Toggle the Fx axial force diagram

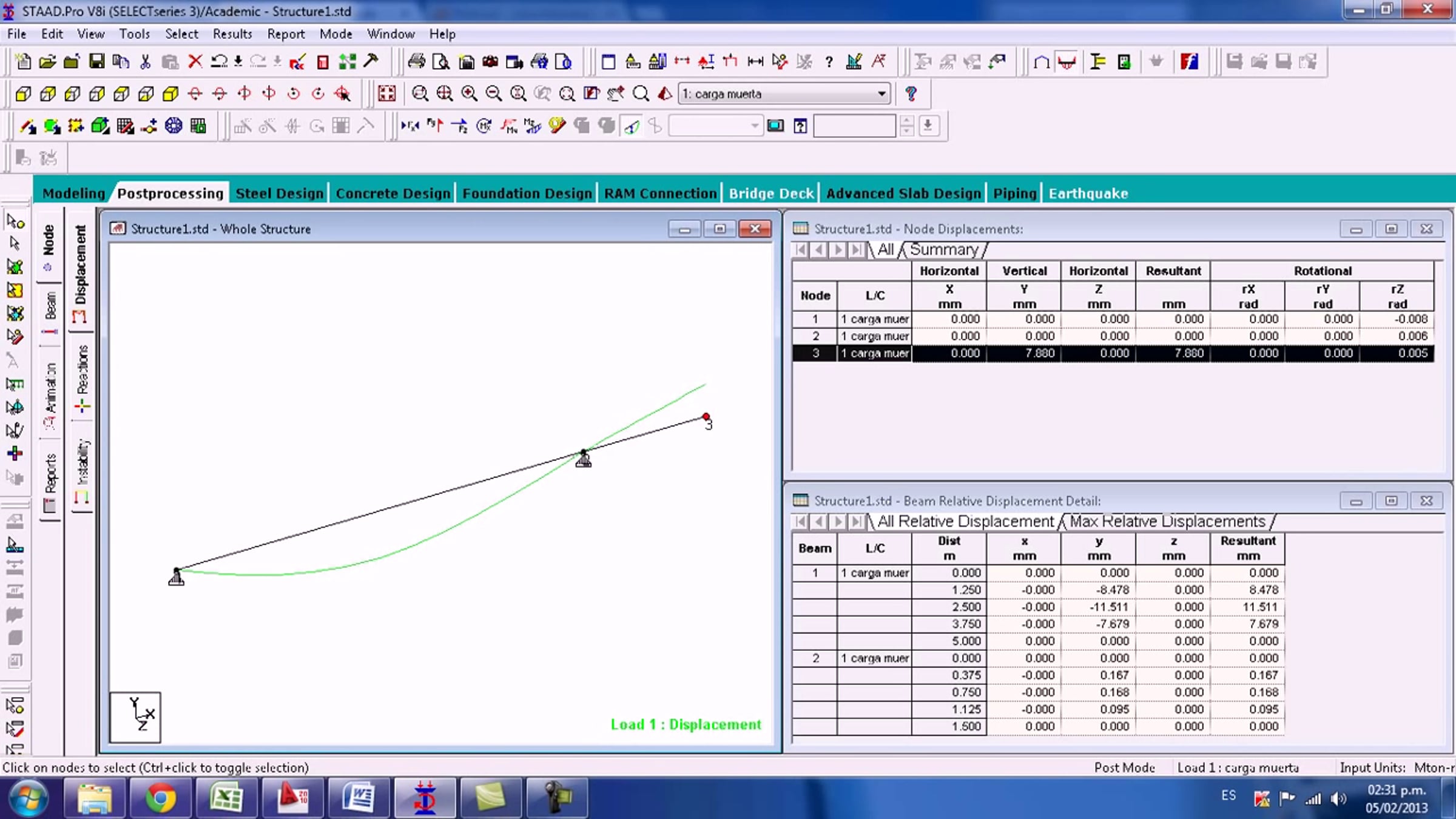[409, 126]
